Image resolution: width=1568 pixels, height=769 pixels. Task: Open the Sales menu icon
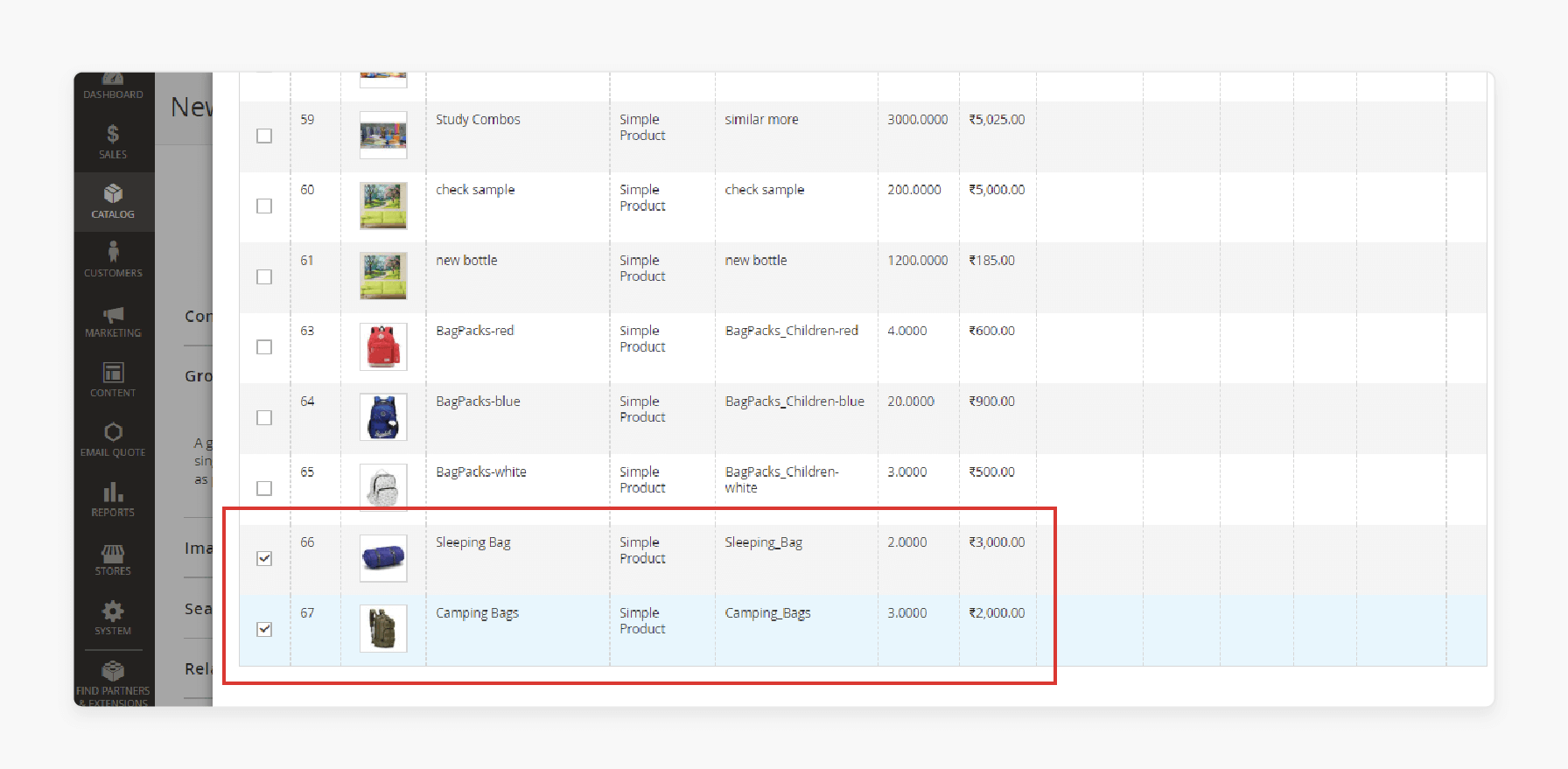[x=113, y=134]
